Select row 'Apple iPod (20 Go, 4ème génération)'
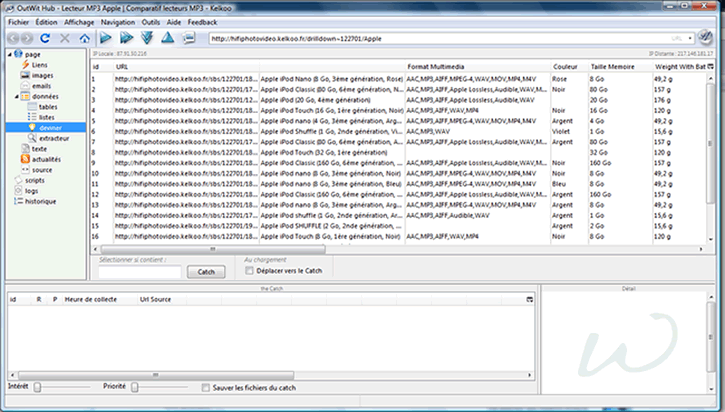This screenshot has width=725, height=412. [400, 100]
